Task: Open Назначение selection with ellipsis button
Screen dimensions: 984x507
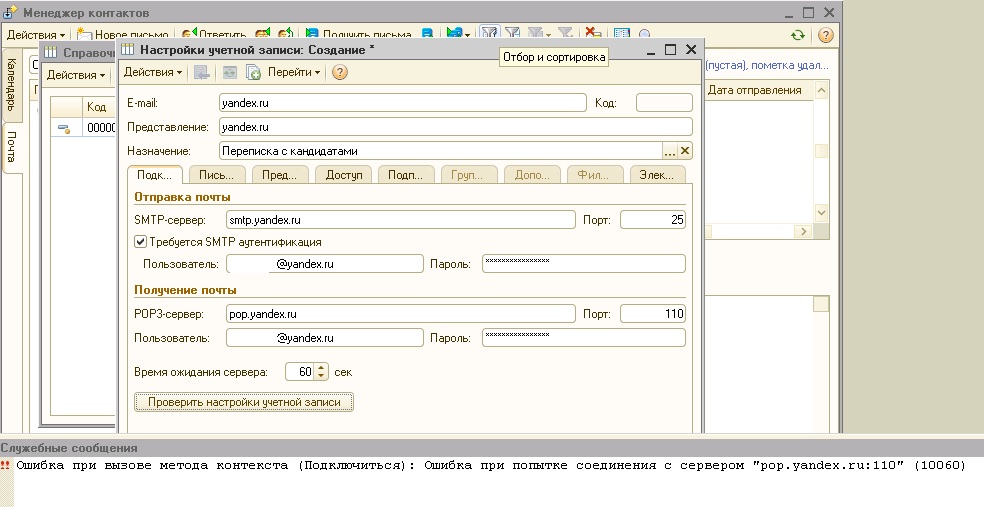Action: [x=670, y=151]
